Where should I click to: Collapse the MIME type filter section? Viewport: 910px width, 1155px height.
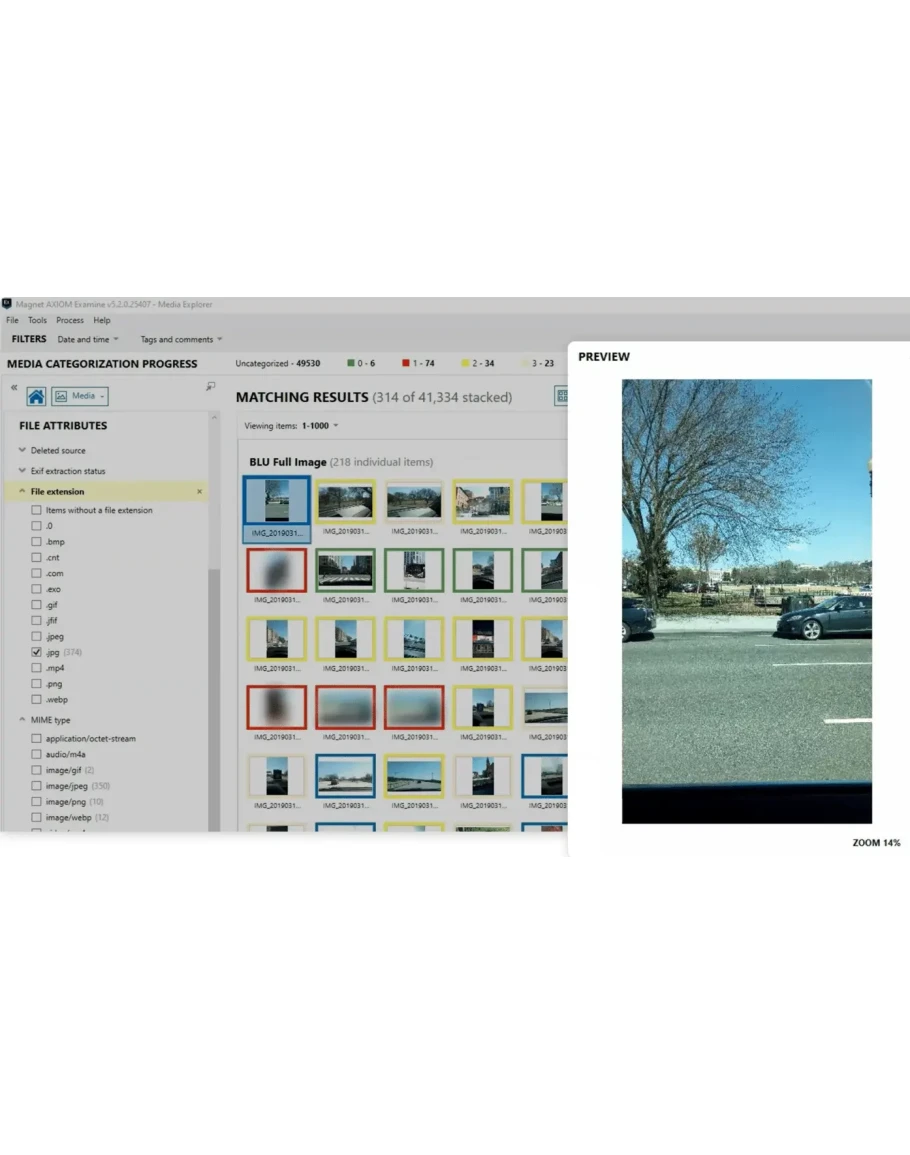tap(22, 720)
